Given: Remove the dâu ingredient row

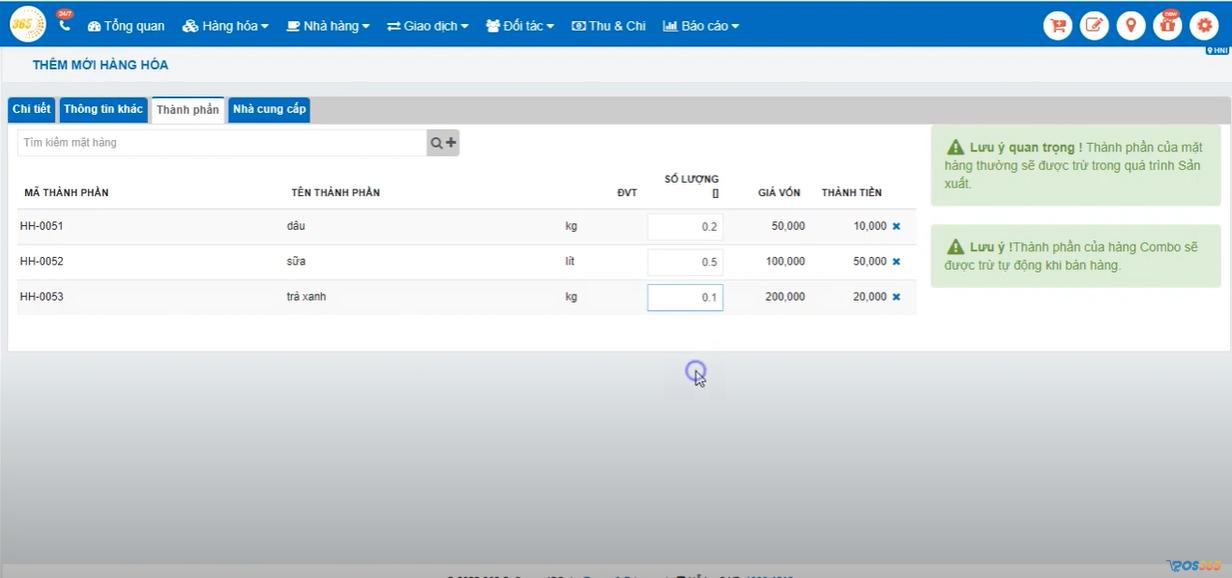Looking at the screenshot, I should (x=896, y=226).
